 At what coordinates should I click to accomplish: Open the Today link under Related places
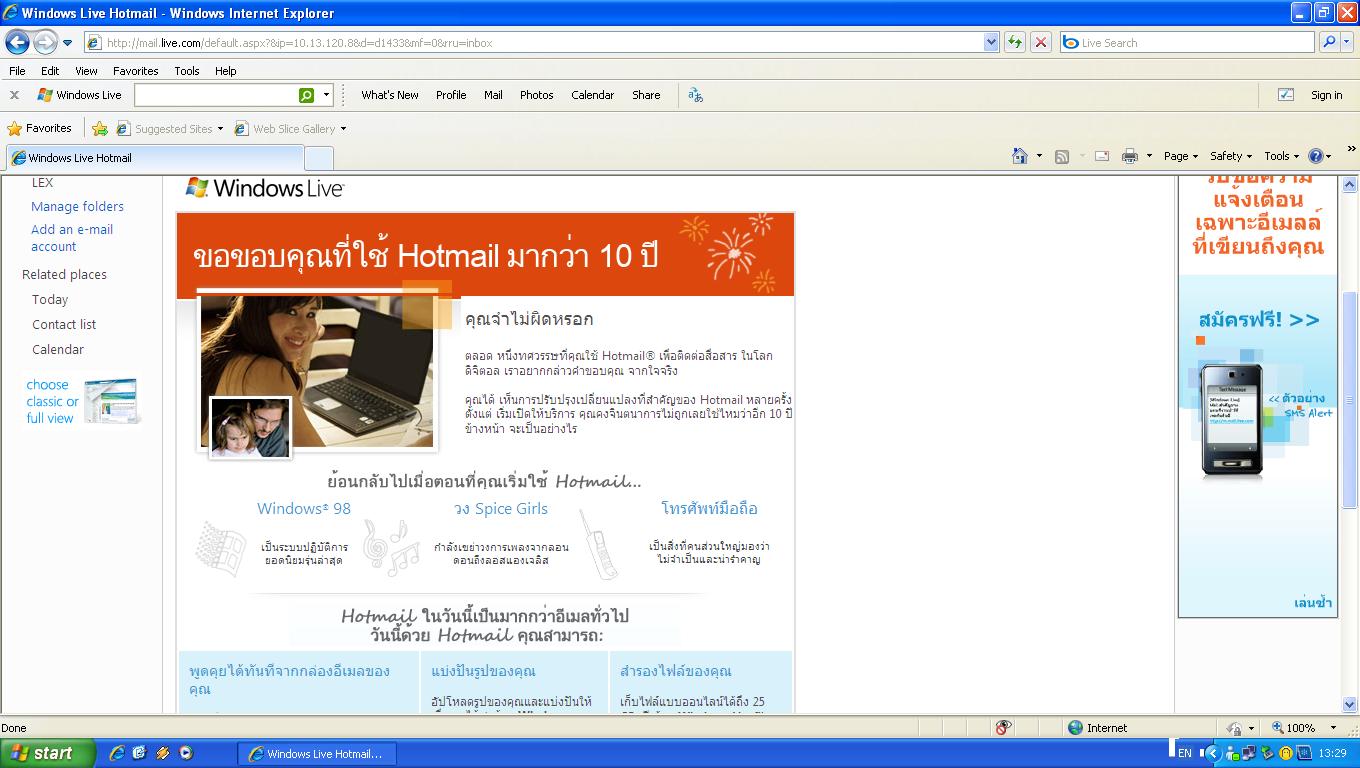coord(50,299)
